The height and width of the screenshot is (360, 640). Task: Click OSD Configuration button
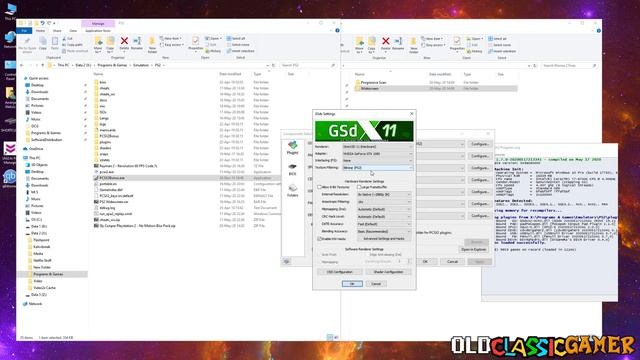coord(340,272)
